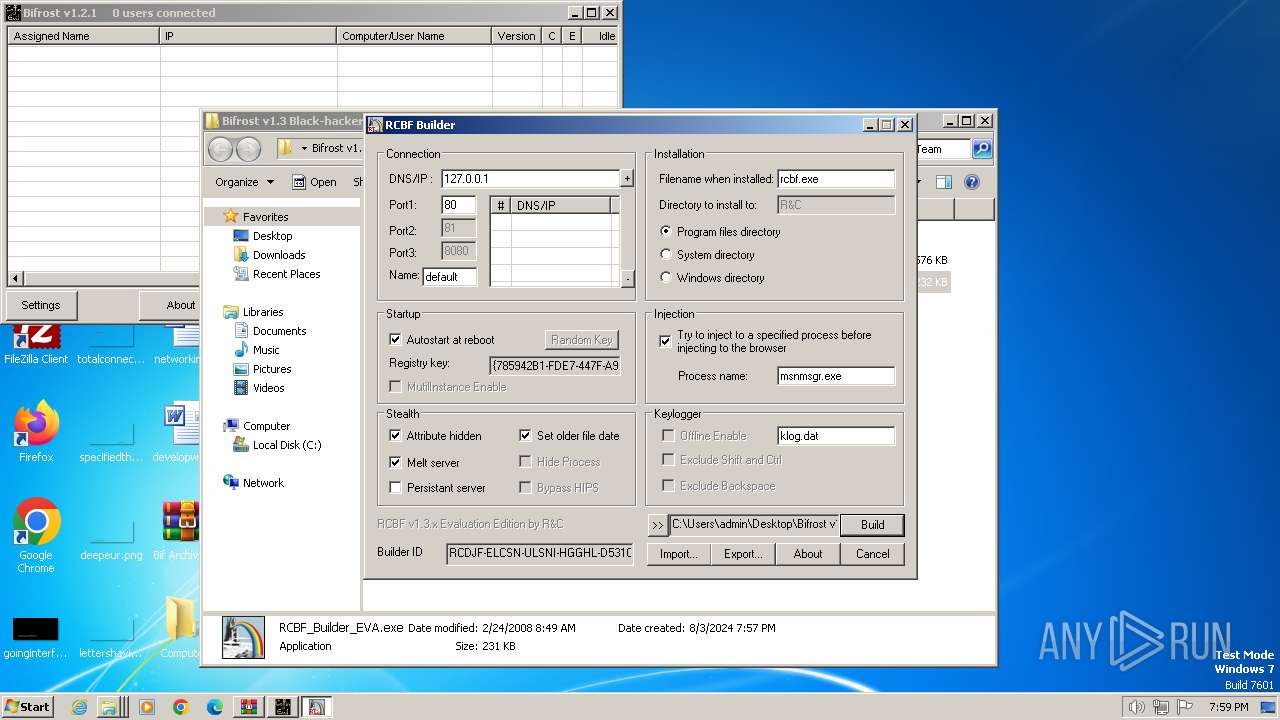
Task: Click About button in RCBF Builder
Action: click(x=808, y=554)
